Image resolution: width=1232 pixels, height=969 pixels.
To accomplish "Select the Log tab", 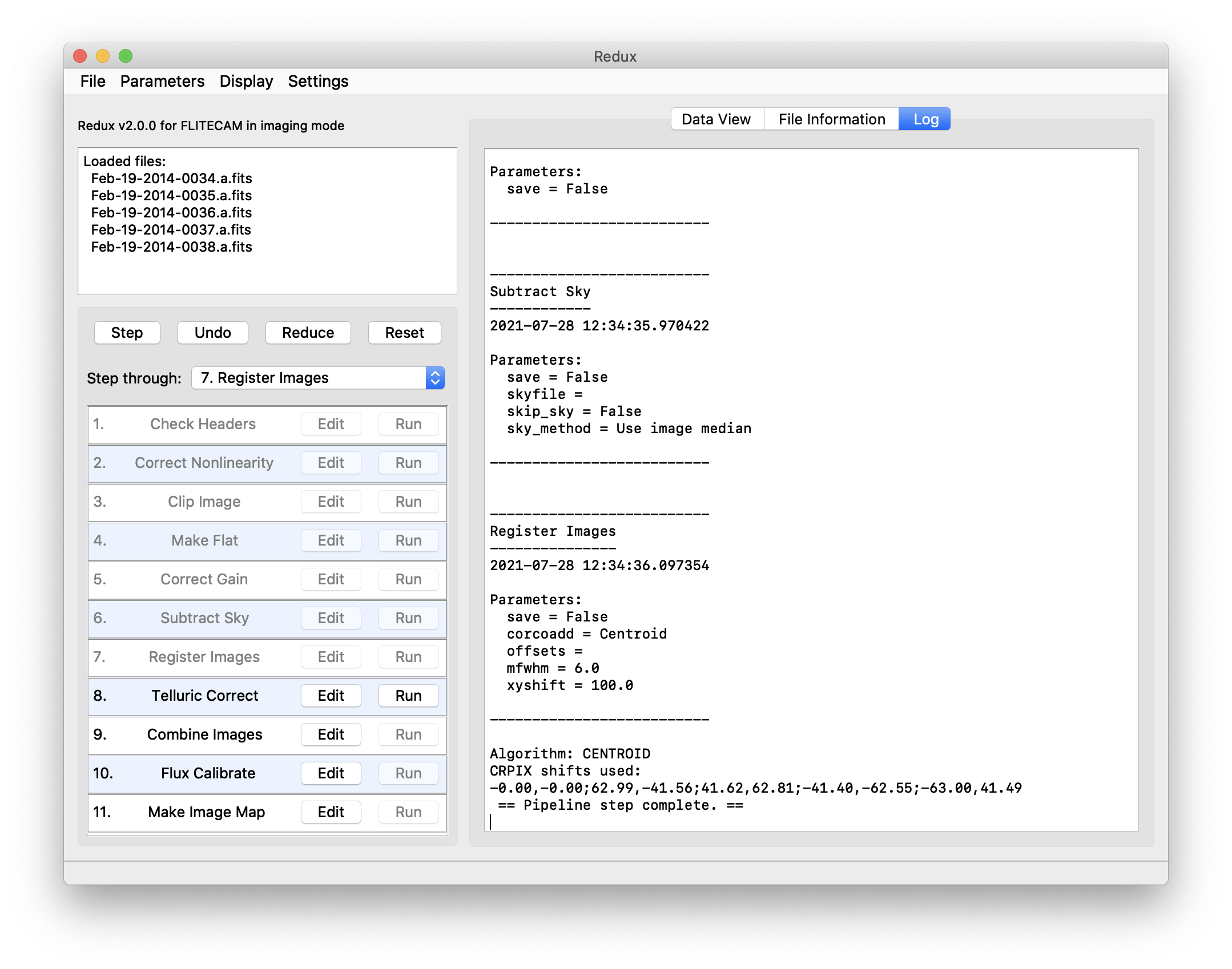I will point(924,119).
